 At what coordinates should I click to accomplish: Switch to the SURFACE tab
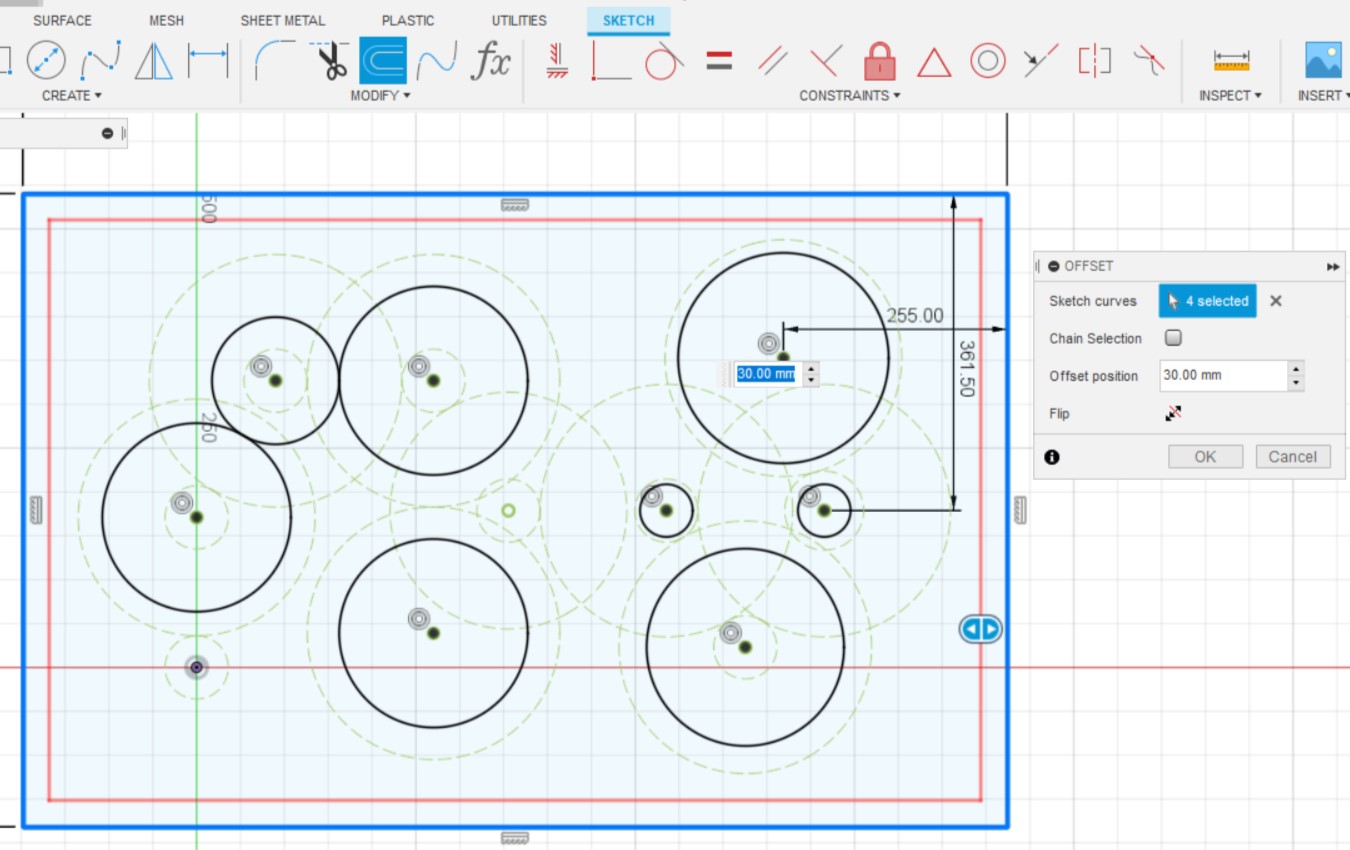coord(62,20)
